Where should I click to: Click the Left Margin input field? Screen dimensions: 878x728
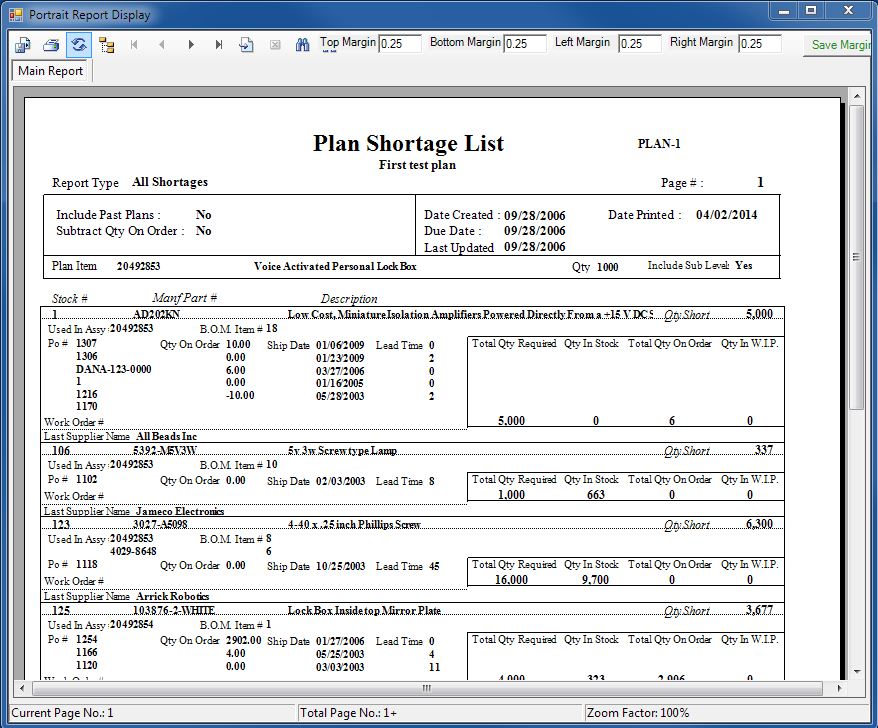point(640,43)
